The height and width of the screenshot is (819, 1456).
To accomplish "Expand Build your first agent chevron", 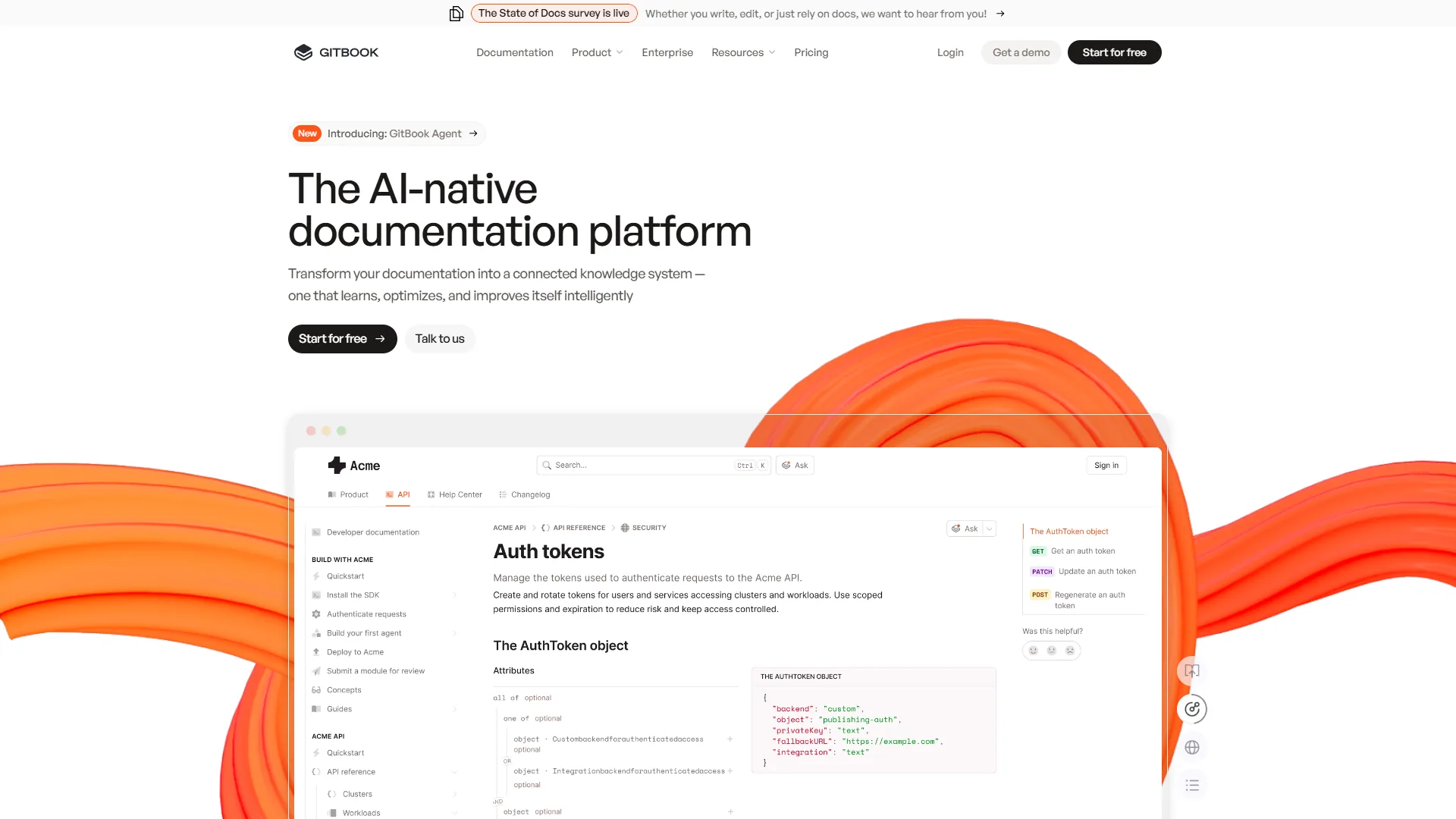I will coord(455,633).
